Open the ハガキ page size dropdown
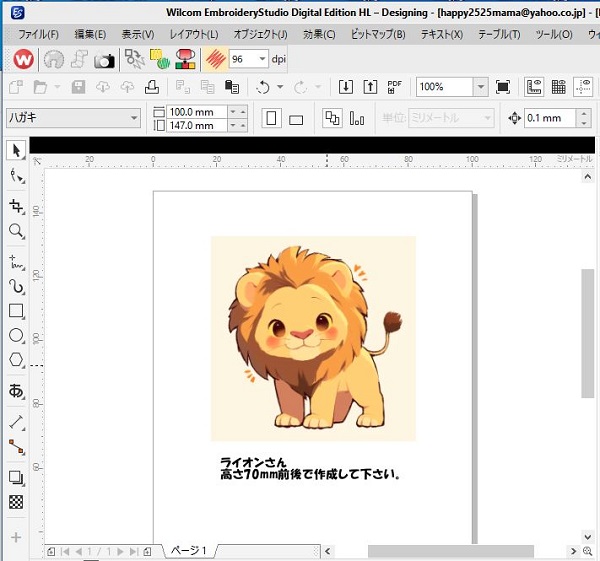600x561 pixels. (x=73, y=117)
